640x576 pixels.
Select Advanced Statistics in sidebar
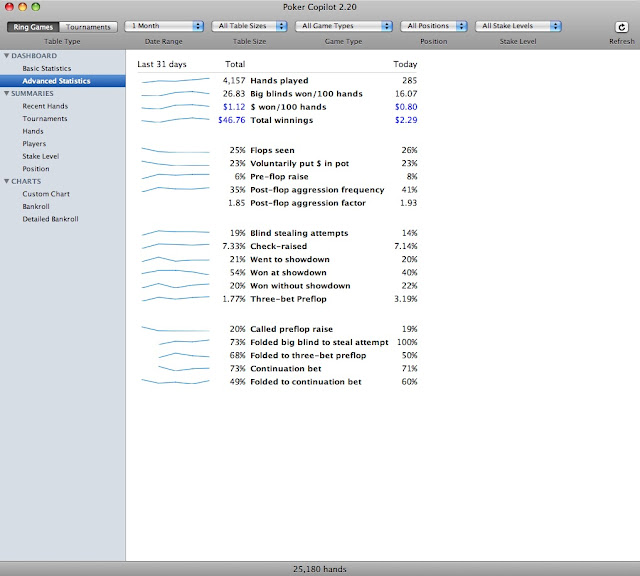pyautogui.click(x=56, y=81)
